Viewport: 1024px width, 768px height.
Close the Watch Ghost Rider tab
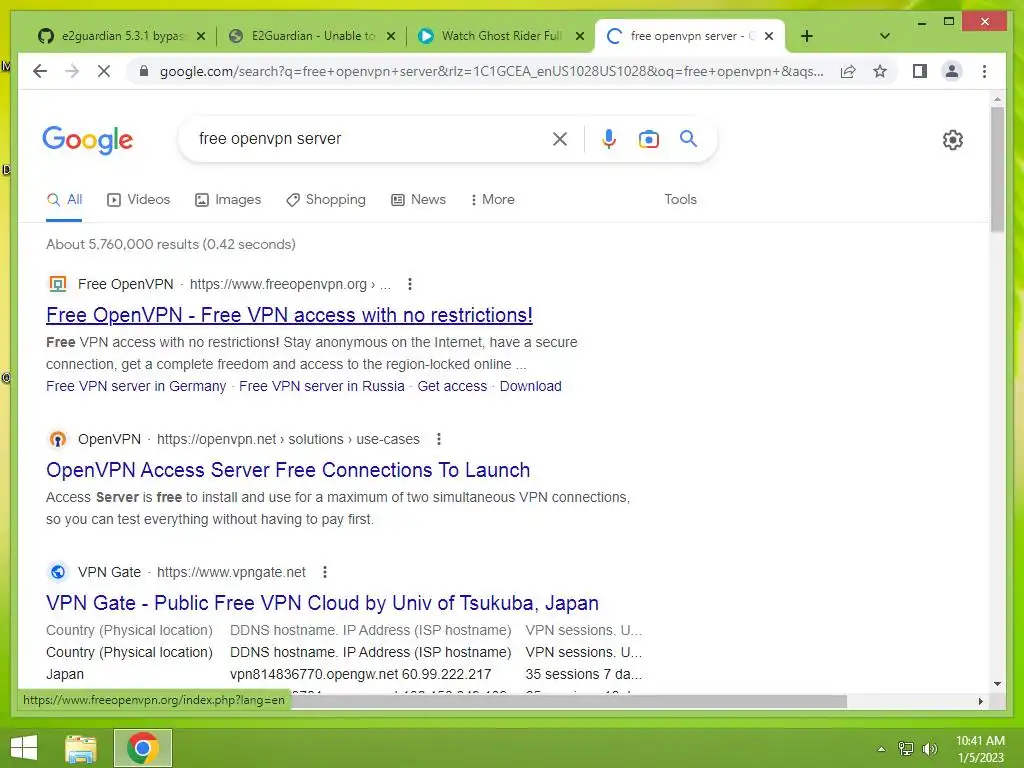(579, 36)
